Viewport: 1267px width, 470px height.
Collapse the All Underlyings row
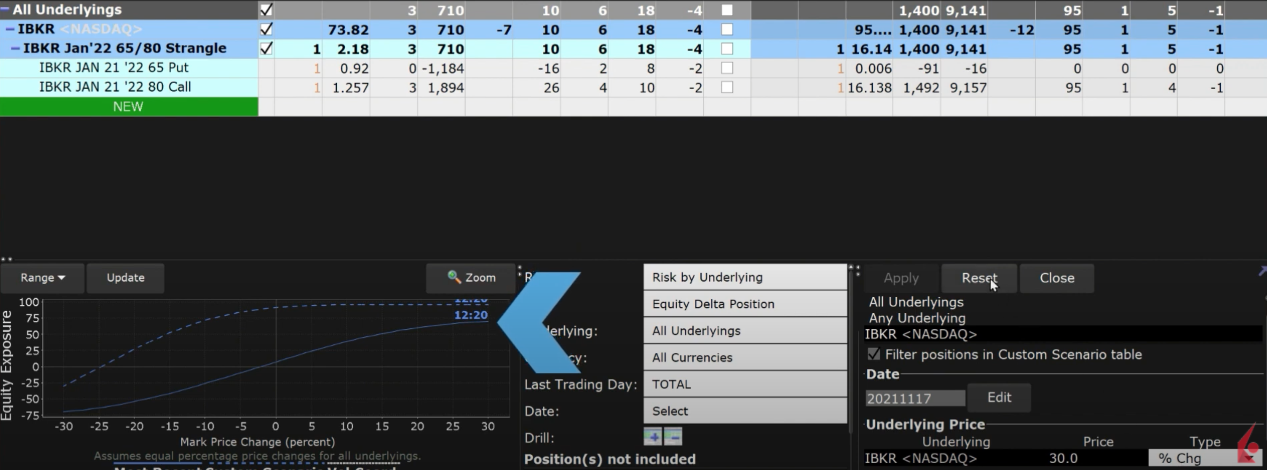[6, 10]
